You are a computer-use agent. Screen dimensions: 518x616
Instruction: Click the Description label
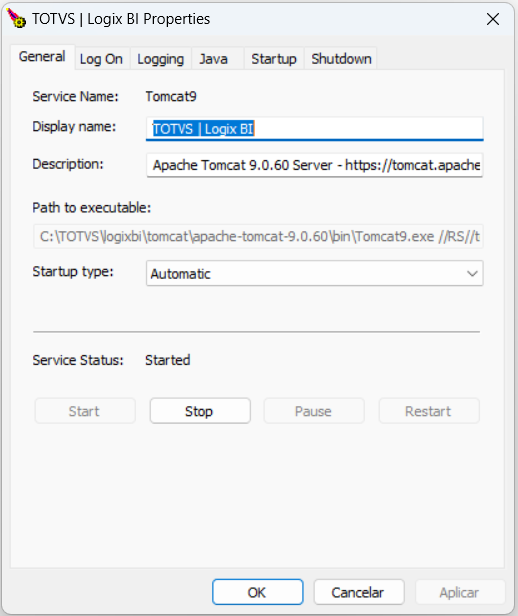coord(68,164)
